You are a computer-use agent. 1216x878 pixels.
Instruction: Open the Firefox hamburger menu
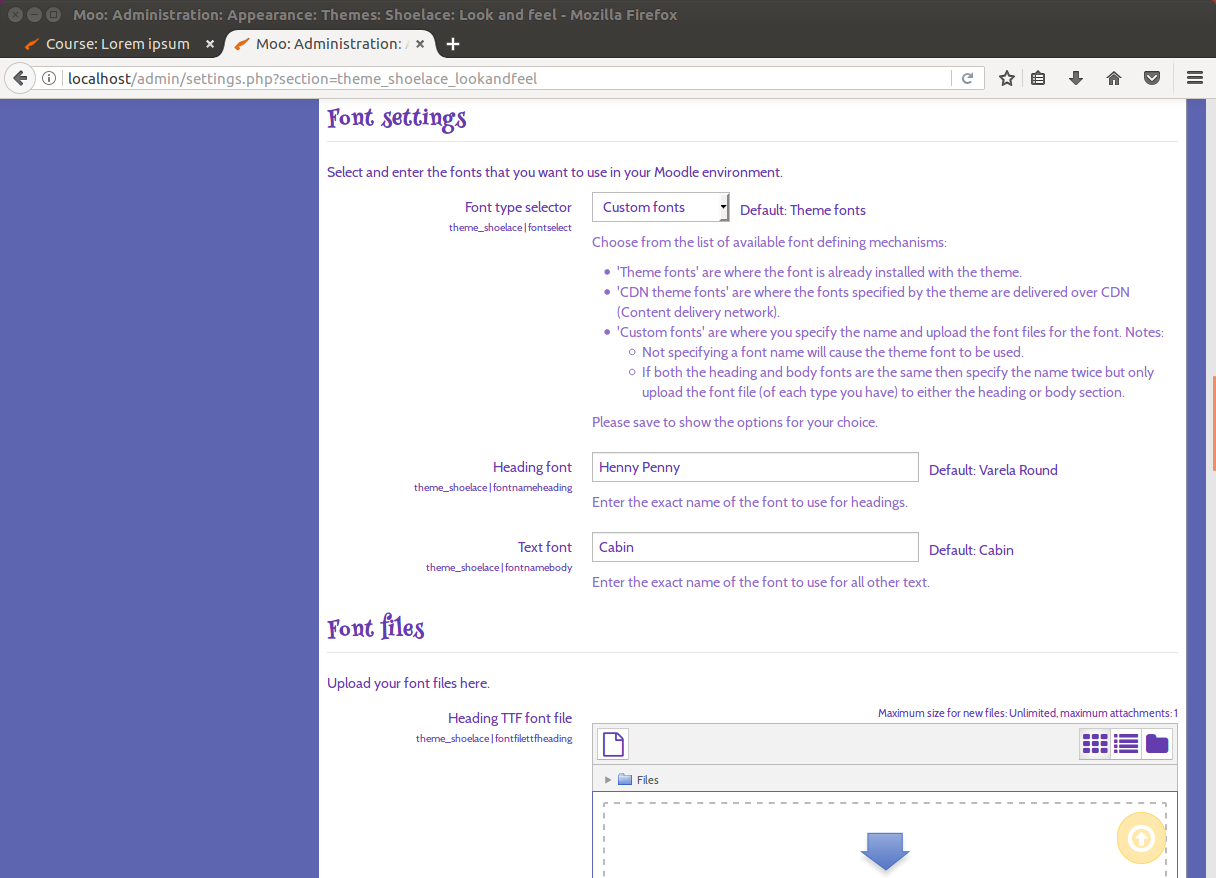click(1195, 78)
